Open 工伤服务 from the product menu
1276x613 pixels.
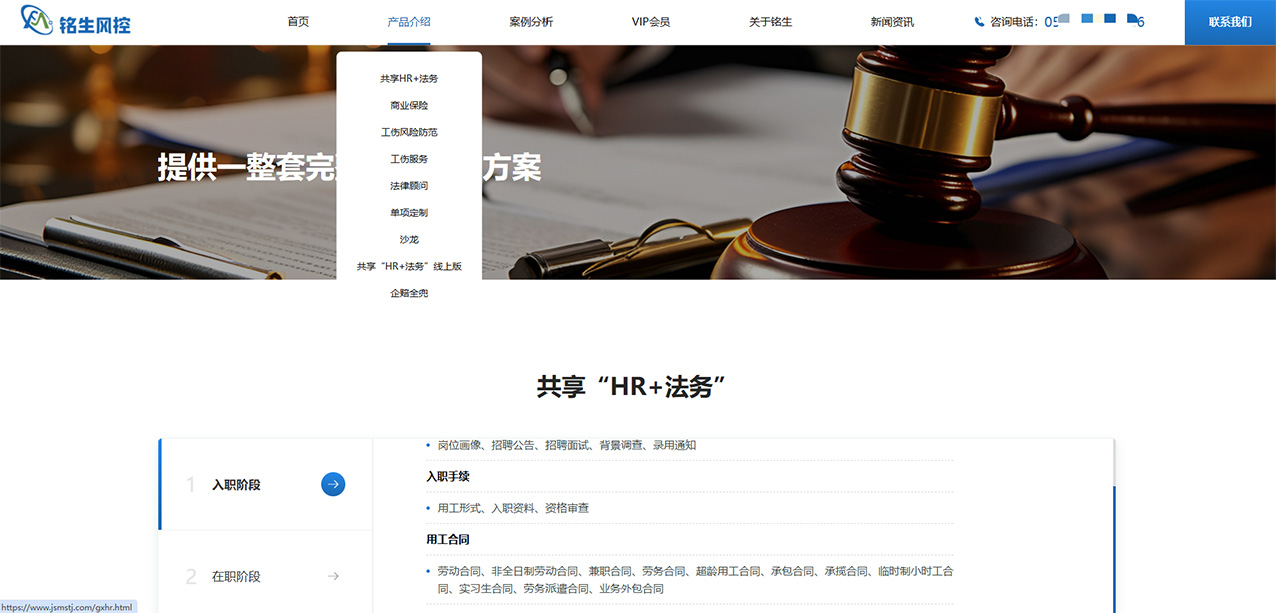point(409,159)
